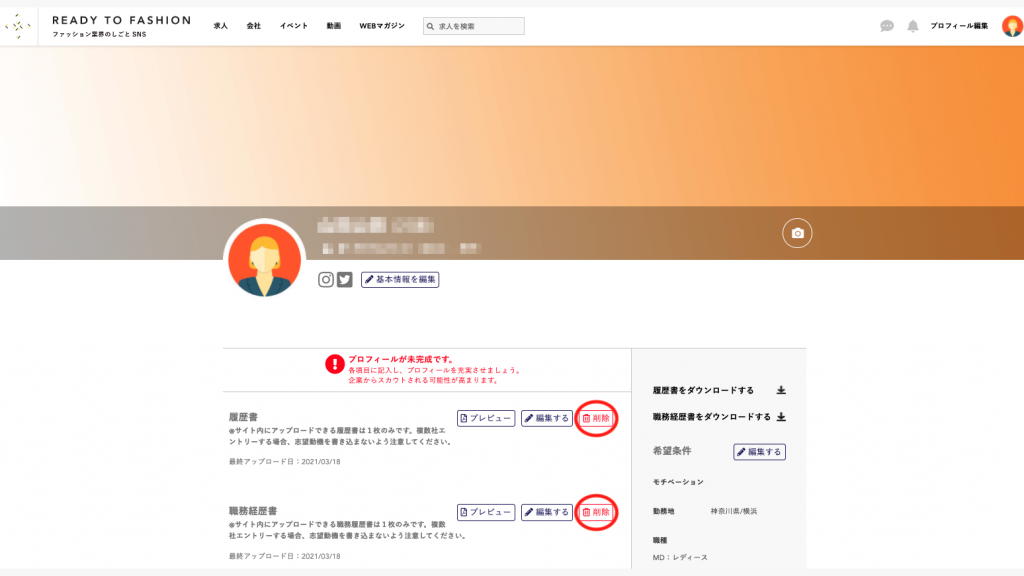1024x576 pixels.
Task: Go to the 会社 menu item
Action: (x=254, y=26)
